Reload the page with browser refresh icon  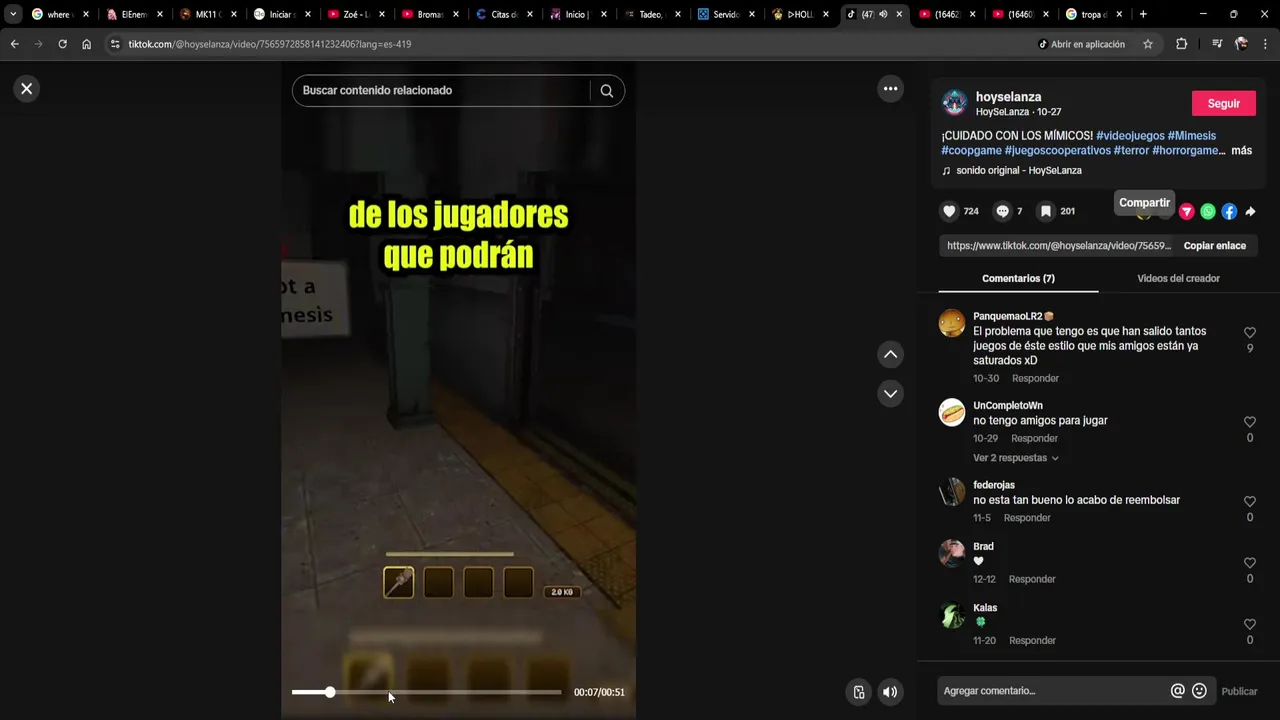click(62, 44)
